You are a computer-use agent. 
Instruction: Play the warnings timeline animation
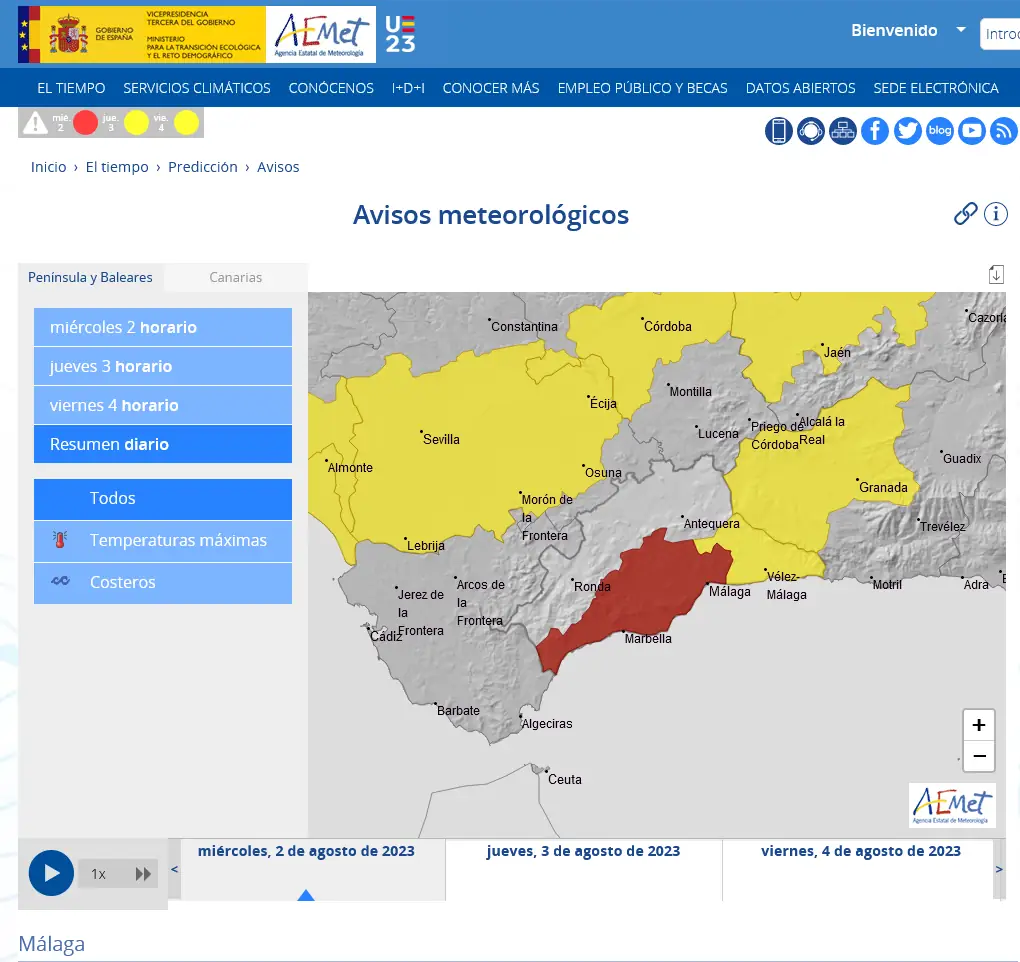[x=51, y=873]
